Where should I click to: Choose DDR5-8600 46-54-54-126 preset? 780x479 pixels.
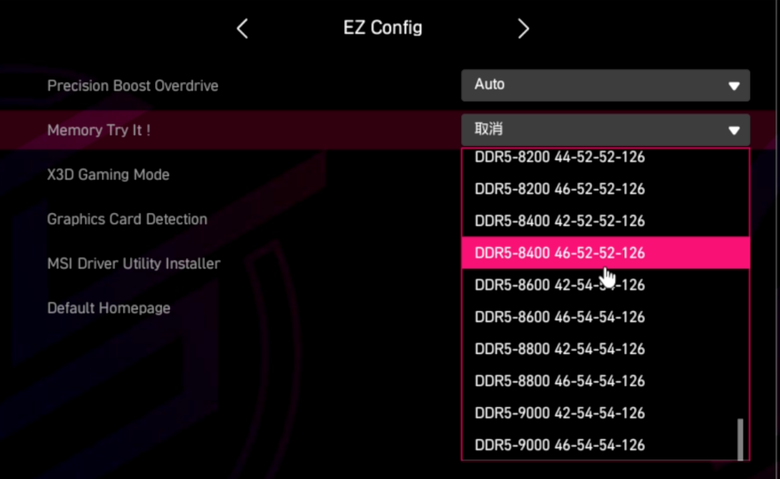[605, 317]
